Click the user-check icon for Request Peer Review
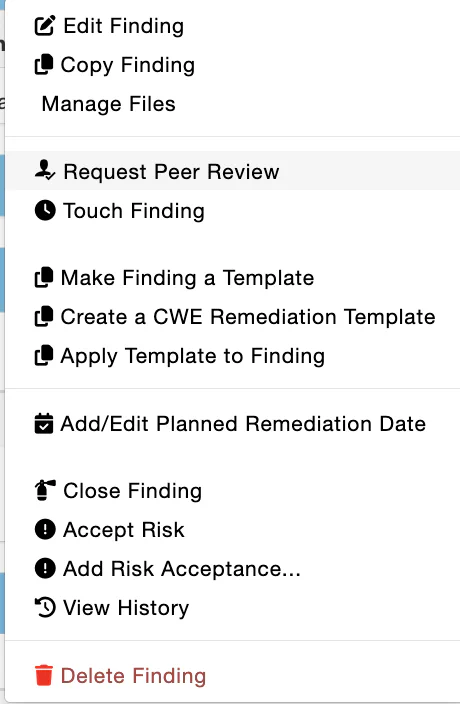The width and height of the screenshot is (460, 704). click(x=45, y=171)
